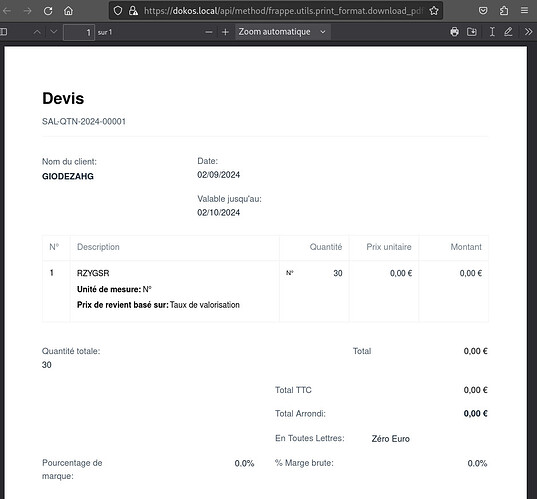
Task: Go to next PDF page
Action: (x=53, y=32)
